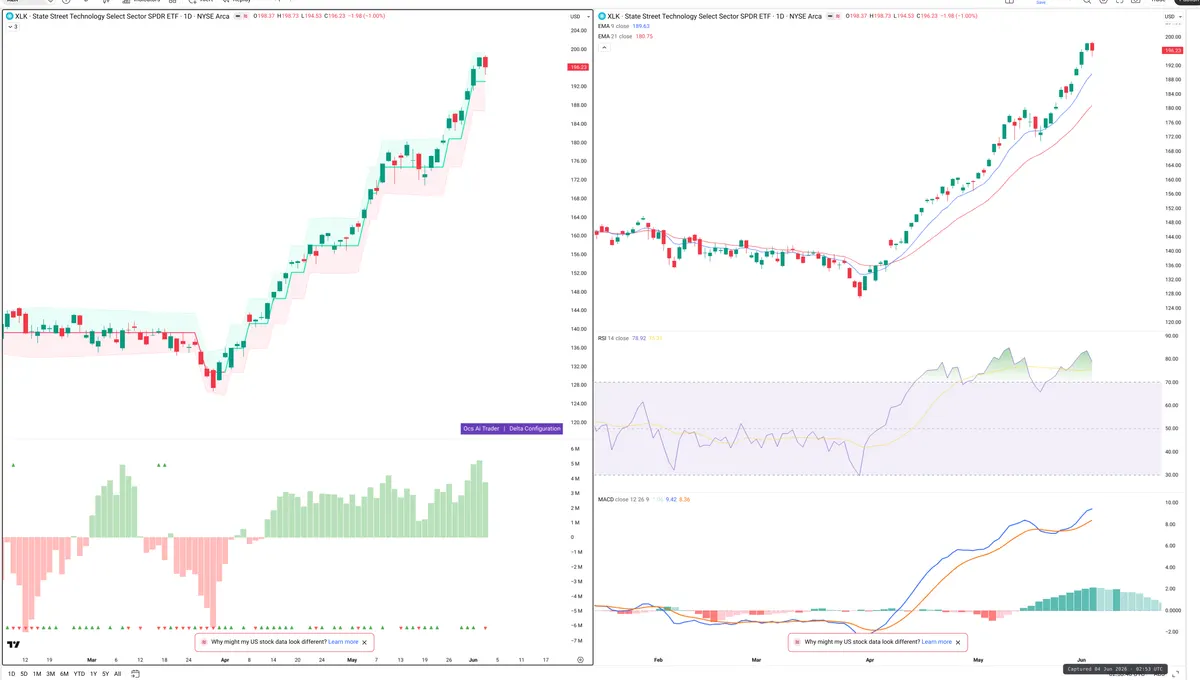Open Learn more link in right chart notice
Viewport: 1200px width, 680px height.
[x=937, y=642]
